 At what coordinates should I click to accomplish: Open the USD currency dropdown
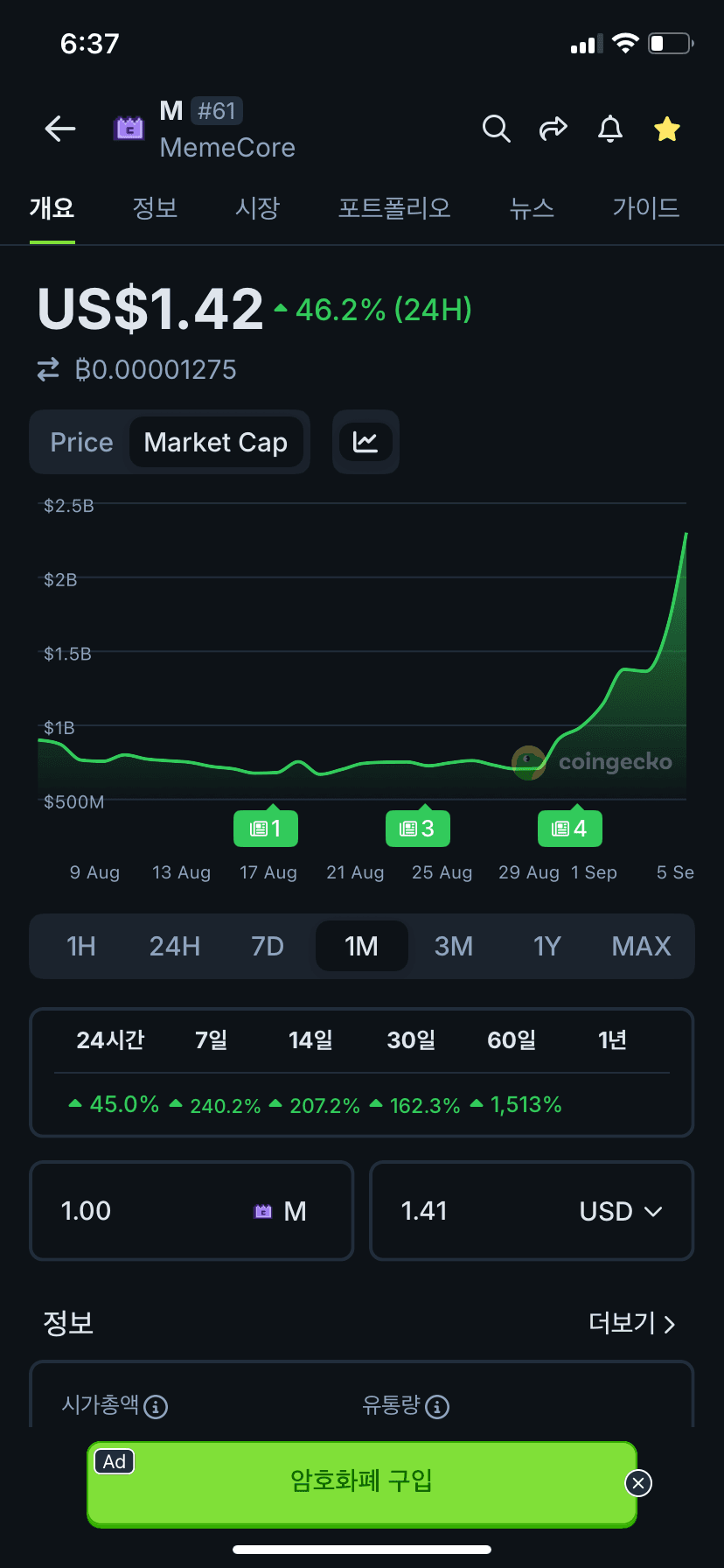(621, 1211)
